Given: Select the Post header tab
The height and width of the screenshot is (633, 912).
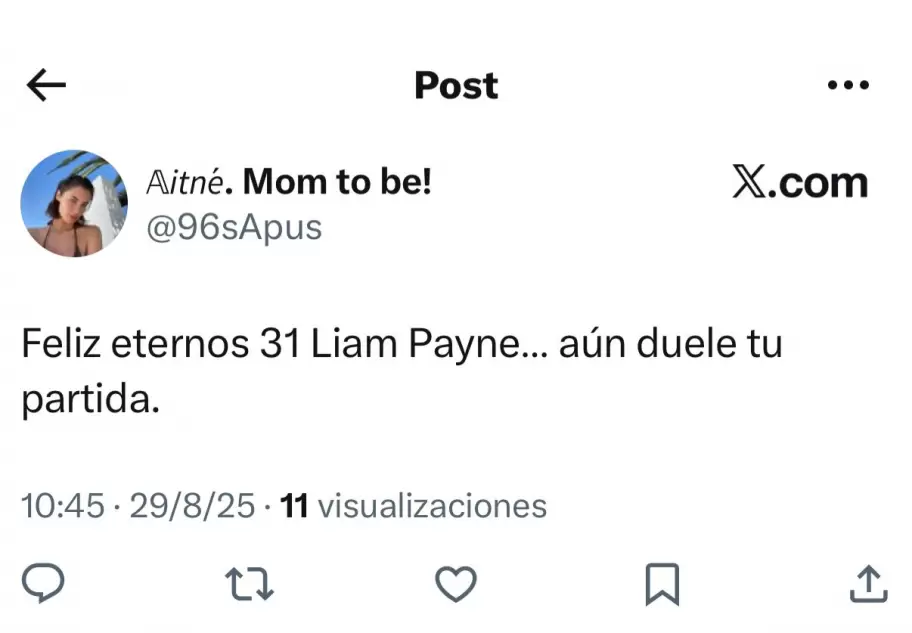Looking at the screenshot, I should click(456, 85).
